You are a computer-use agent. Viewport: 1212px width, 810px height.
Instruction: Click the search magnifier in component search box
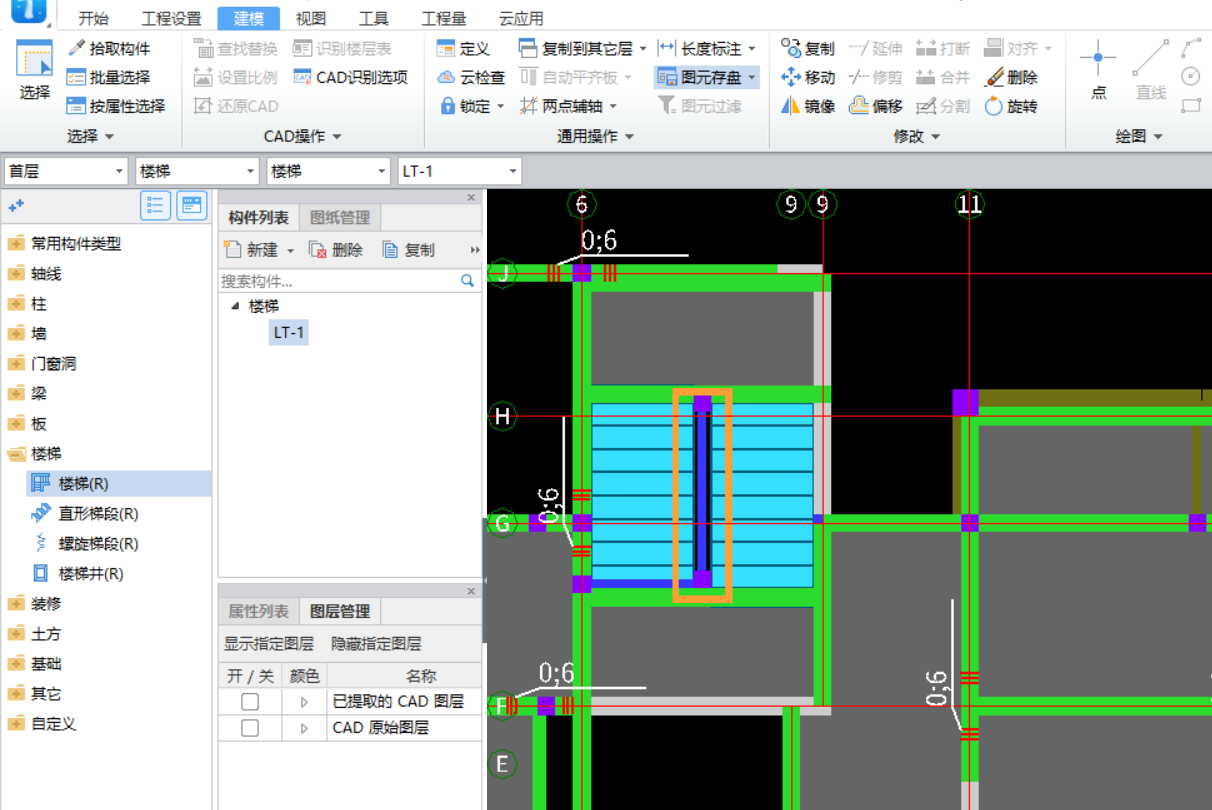pos(467,281)
